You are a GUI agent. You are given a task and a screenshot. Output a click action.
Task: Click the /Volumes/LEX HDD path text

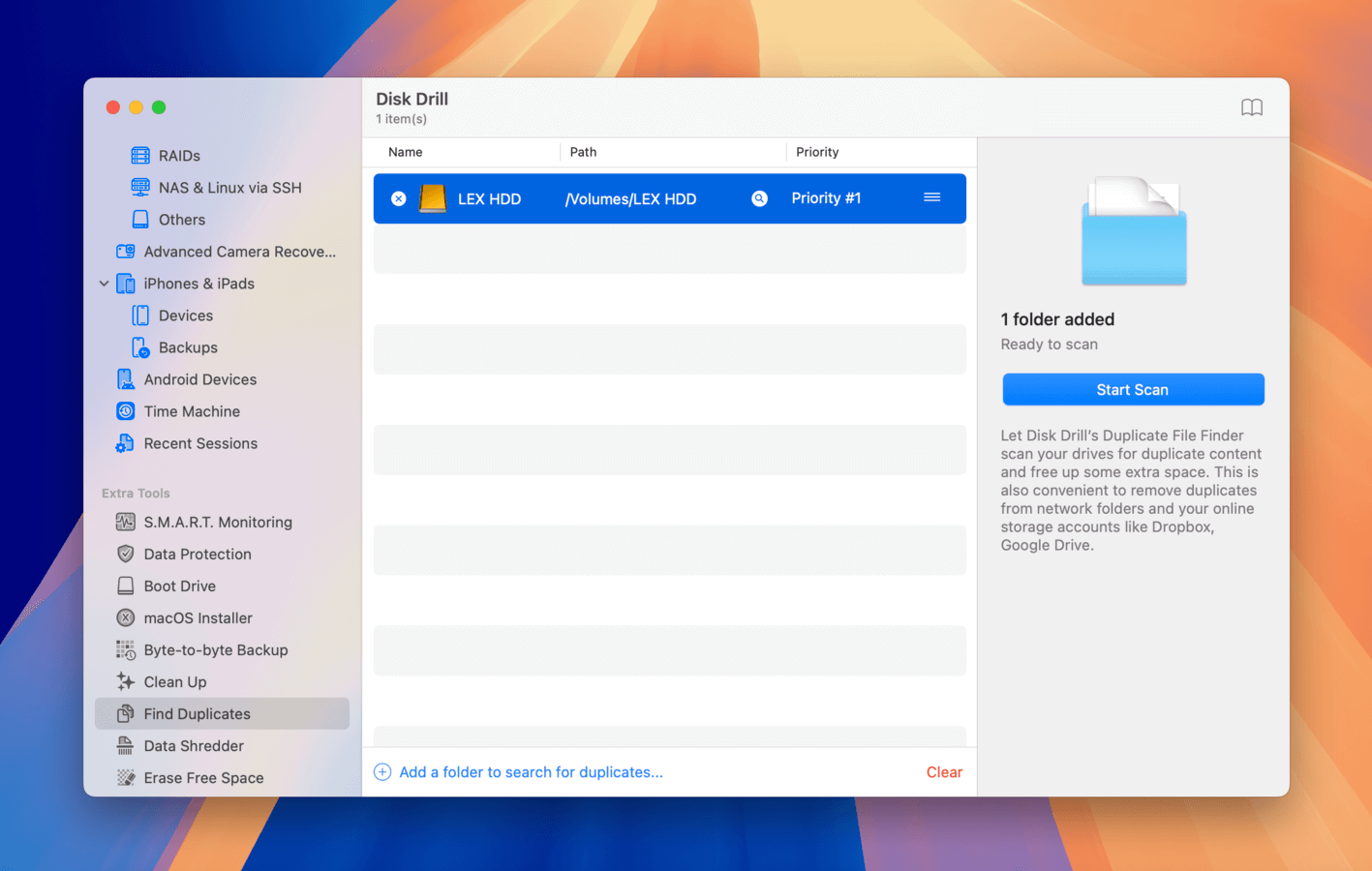click(630, 199)
